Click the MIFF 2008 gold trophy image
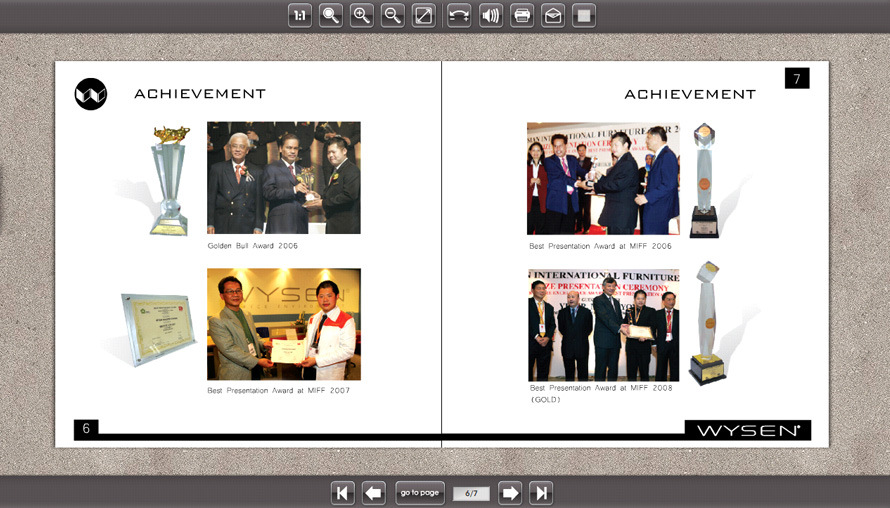890x508 pixels. click(707, 324)
